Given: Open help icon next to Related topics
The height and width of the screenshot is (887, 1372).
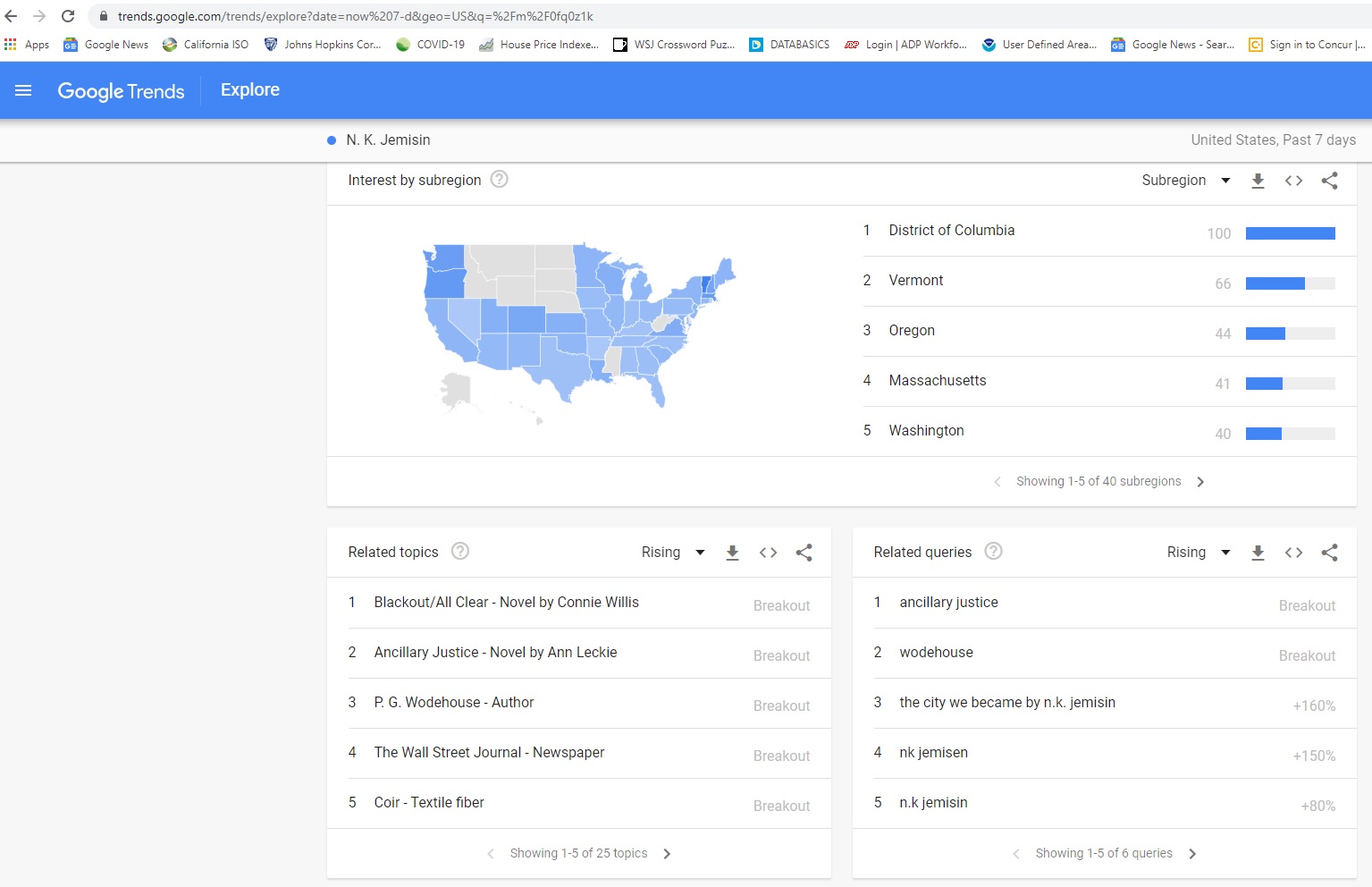Looking at the screenshot, I should point(460,551).
